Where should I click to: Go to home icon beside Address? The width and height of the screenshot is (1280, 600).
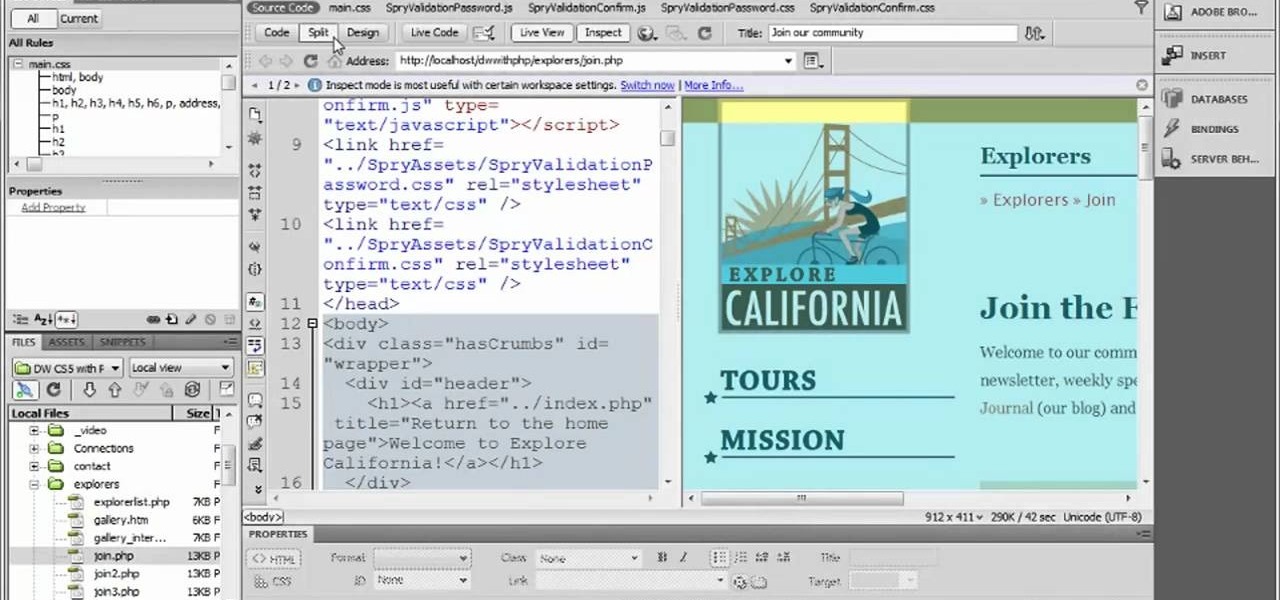pyautogui.click(x=333, y=61)
